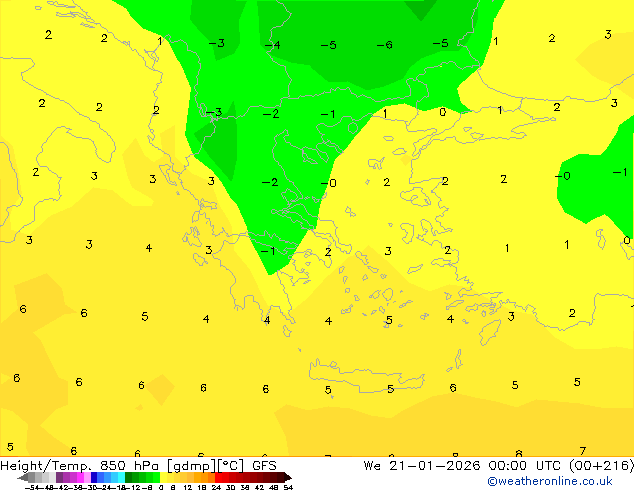
Task: Click the yellow swatch in the temperature legend
Action: tap(163, 477)
